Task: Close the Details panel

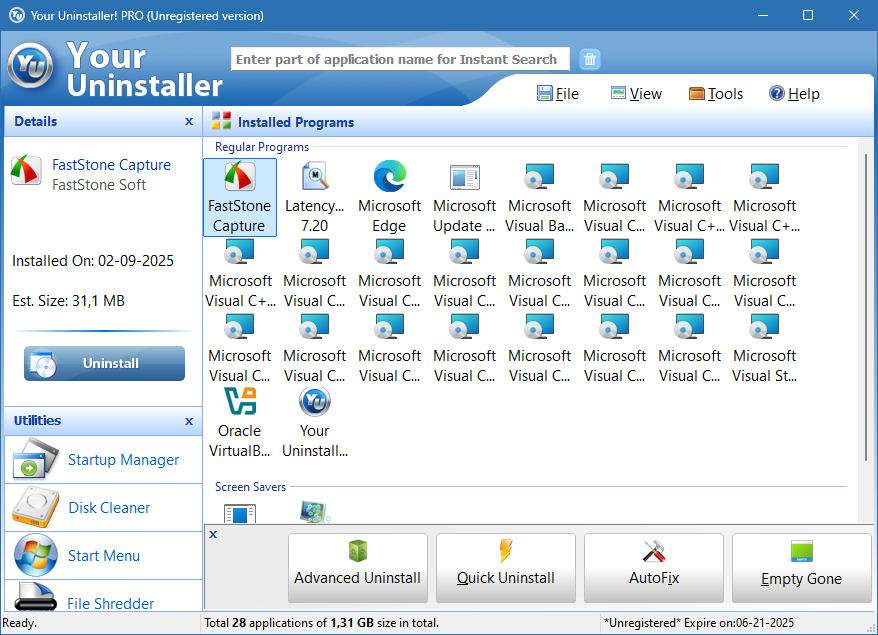Action: pyautogui.click(x=189, y=122)
